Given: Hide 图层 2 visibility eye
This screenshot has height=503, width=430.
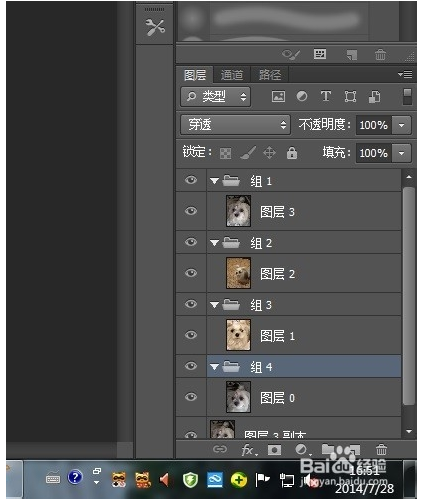Looking at the screenshot, I should point(191,273).
